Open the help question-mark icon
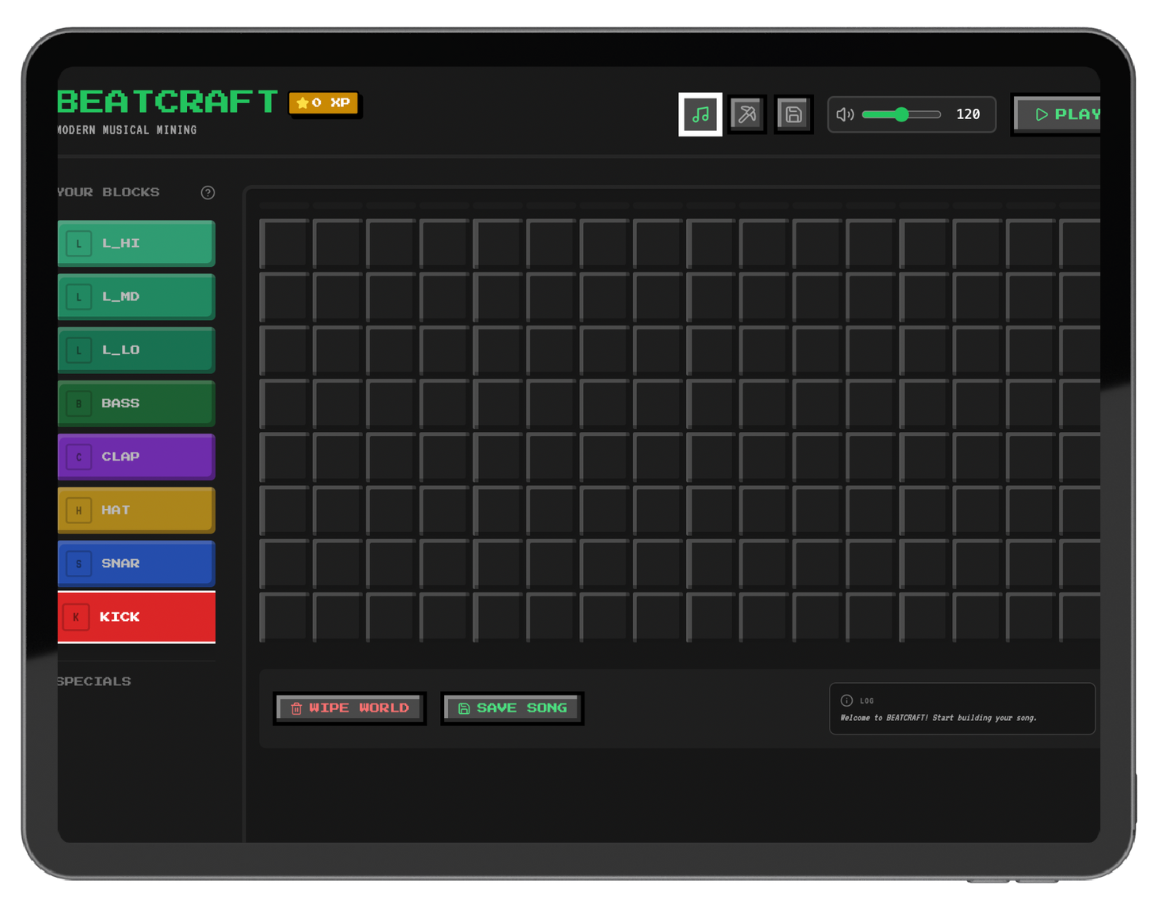1160x910 pixels. click(208, 193)
